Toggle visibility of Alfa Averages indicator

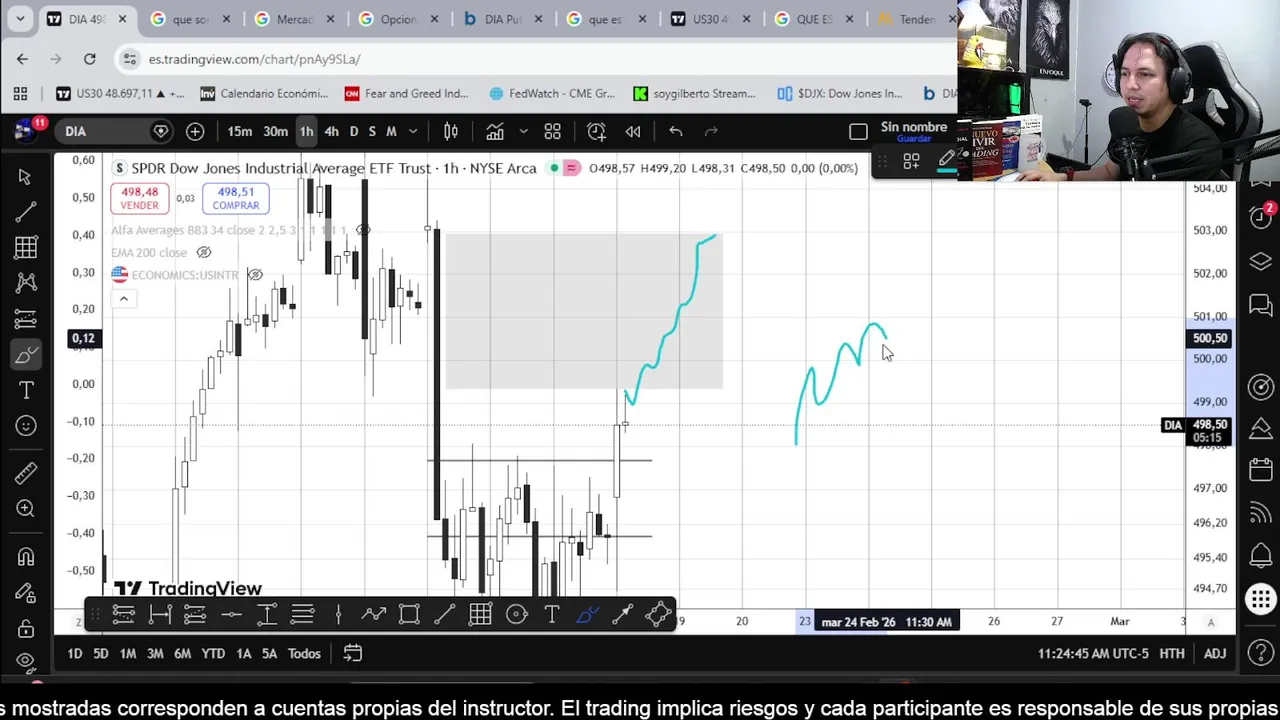tap(363, 230)
